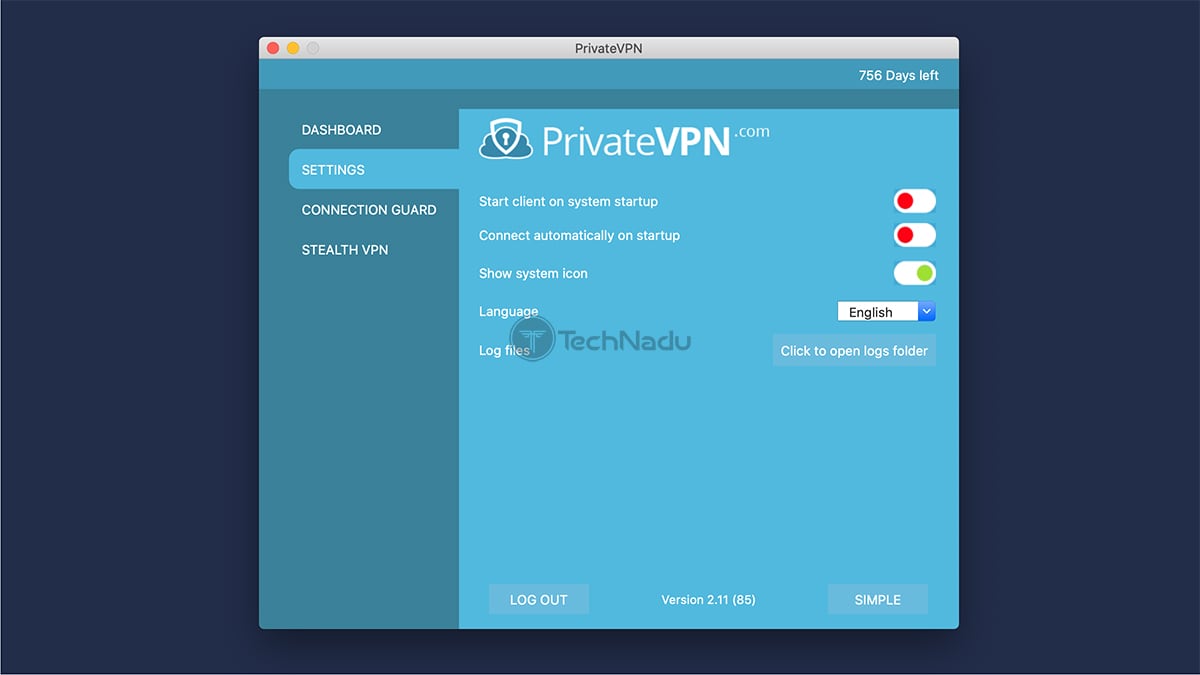Image resolution: width=1200 pixels, height=675 pixels.
Task: Select the STEALTH VPN sidebar entry
Action: click(345, 249)
